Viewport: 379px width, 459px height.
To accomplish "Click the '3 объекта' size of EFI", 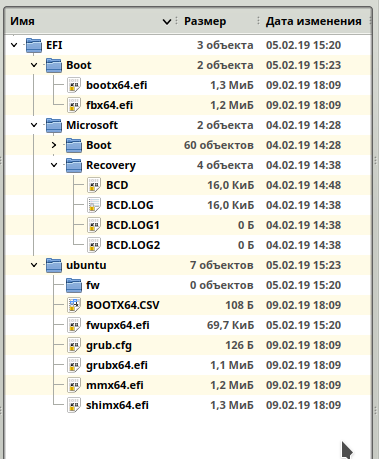I will (225, 45).
